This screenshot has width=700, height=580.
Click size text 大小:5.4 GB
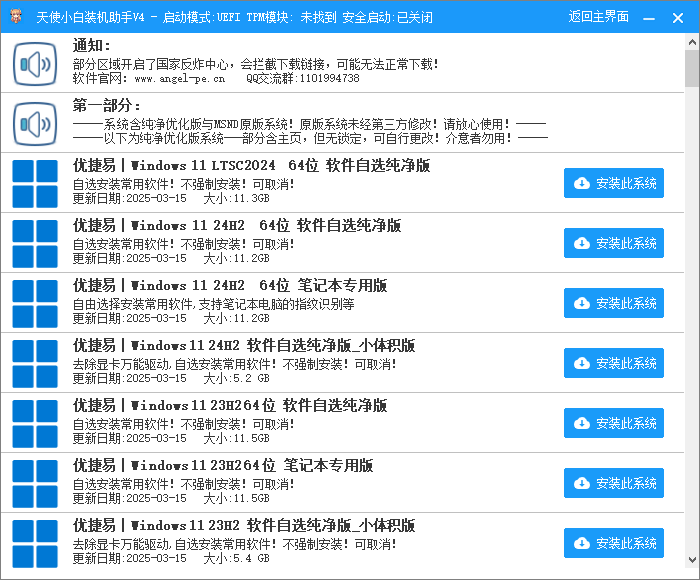[237, 559]
